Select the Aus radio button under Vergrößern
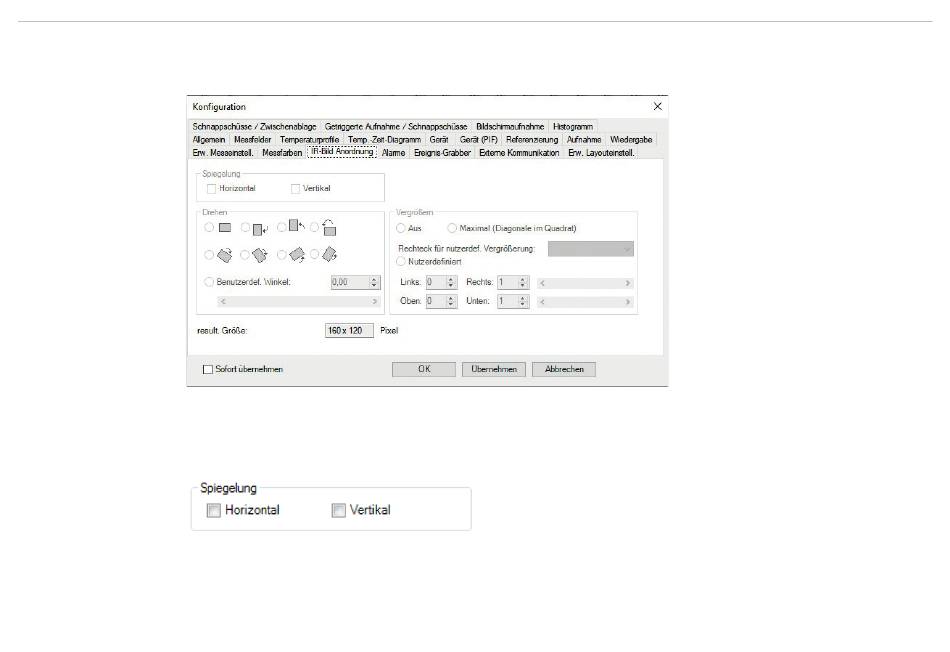This screenshot has height=652, width=950. tap(400, 228)
